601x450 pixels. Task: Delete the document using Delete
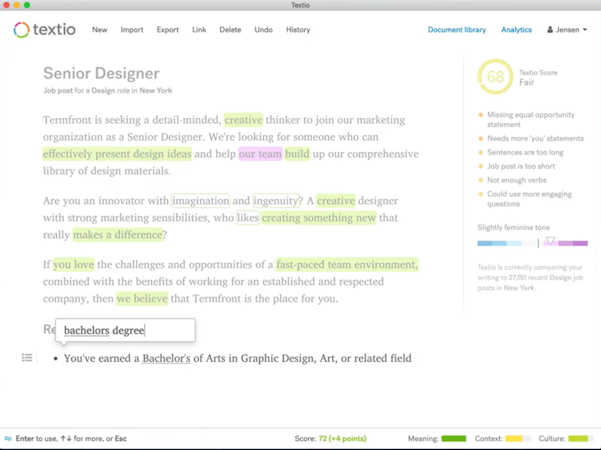(230, 30)
